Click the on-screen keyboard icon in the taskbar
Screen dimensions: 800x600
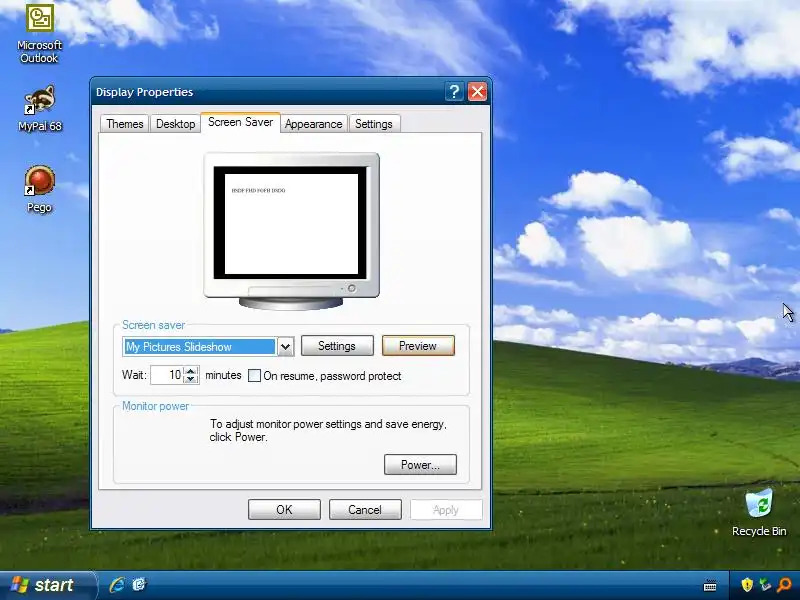point(710,586)
